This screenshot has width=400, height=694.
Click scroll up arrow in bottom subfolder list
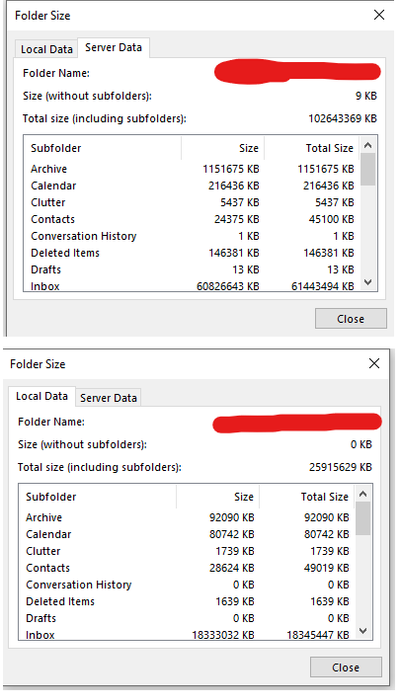click(363, 494)
